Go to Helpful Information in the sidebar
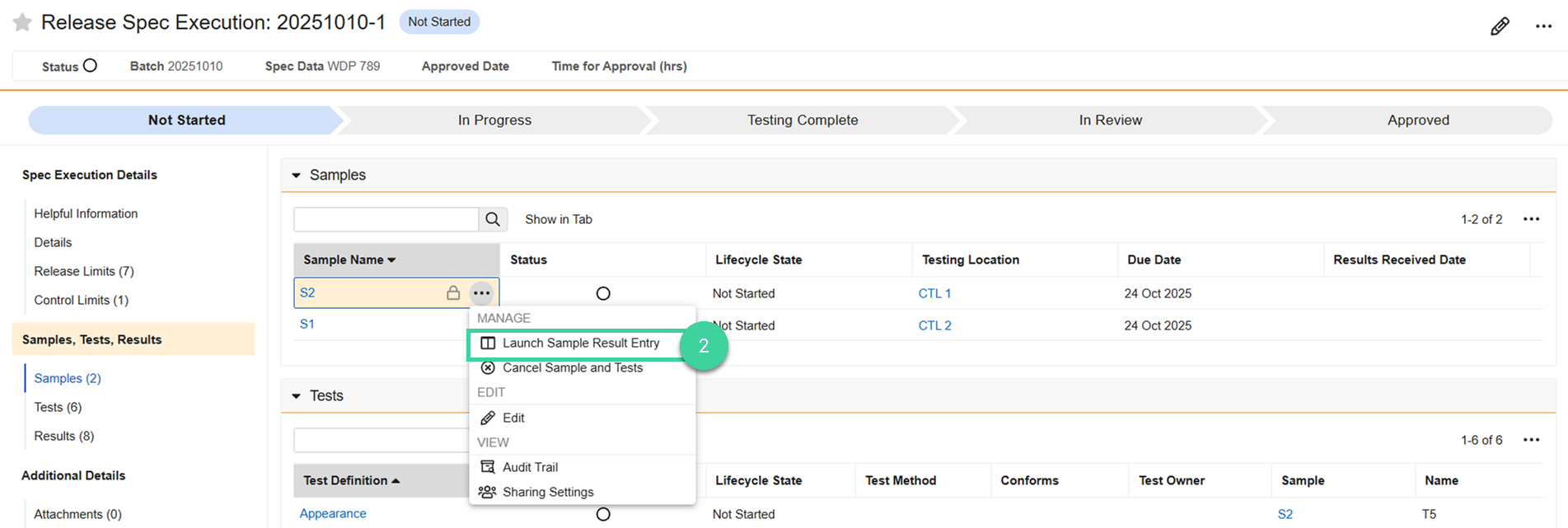This screenshot has height=528, width=1568. point(86,213)
